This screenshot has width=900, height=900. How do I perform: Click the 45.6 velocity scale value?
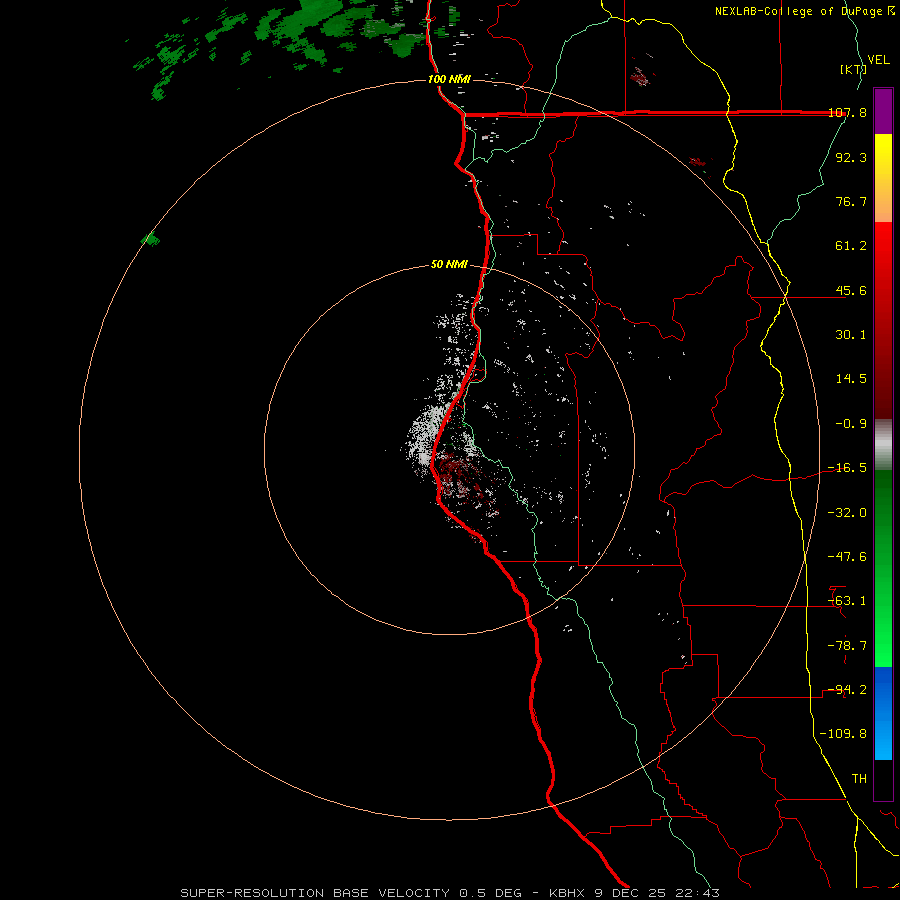[851, 290]
